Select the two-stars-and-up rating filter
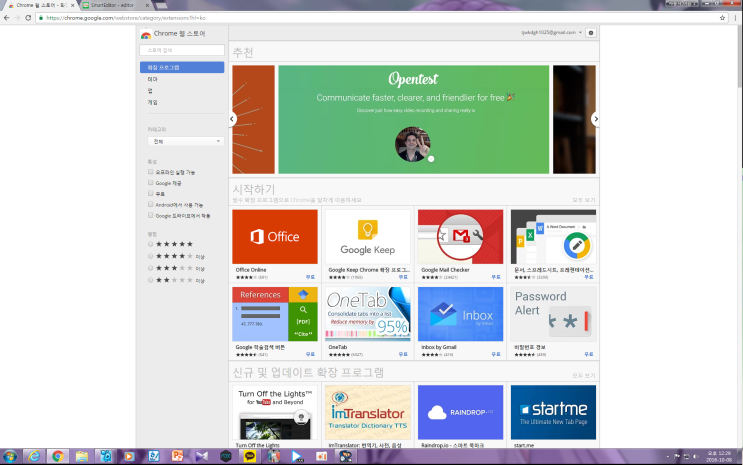The image size is (743, 465). tap(151, 280)
